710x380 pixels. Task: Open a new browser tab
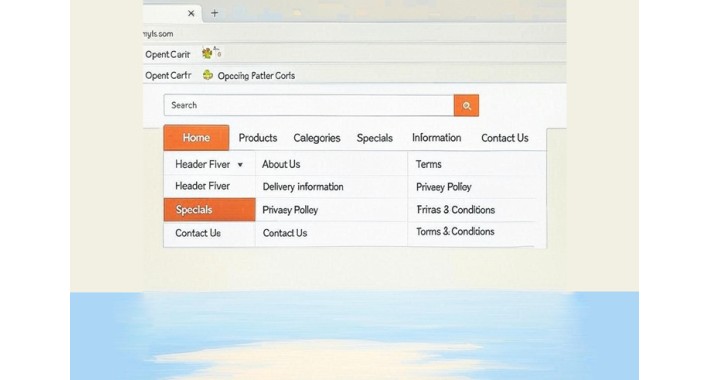215,13
